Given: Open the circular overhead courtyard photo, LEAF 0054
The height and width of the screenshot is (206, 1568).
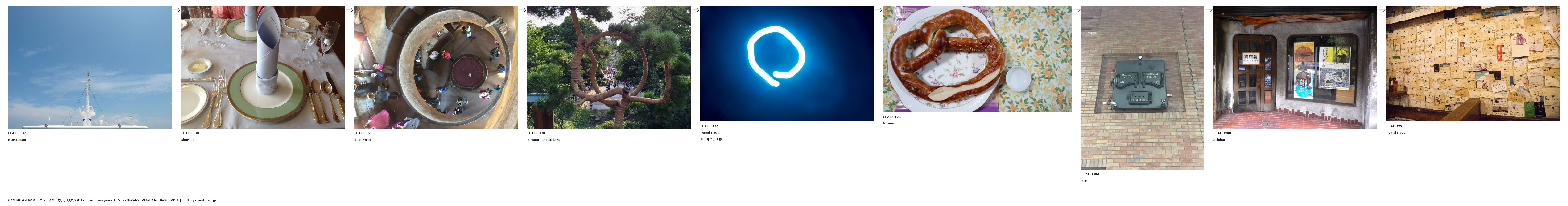Looking at the screenshot, I should 436,67.
